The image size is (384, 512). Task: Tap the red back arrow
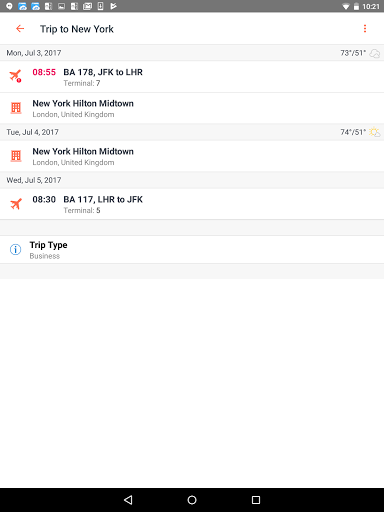tap(20, 29)
